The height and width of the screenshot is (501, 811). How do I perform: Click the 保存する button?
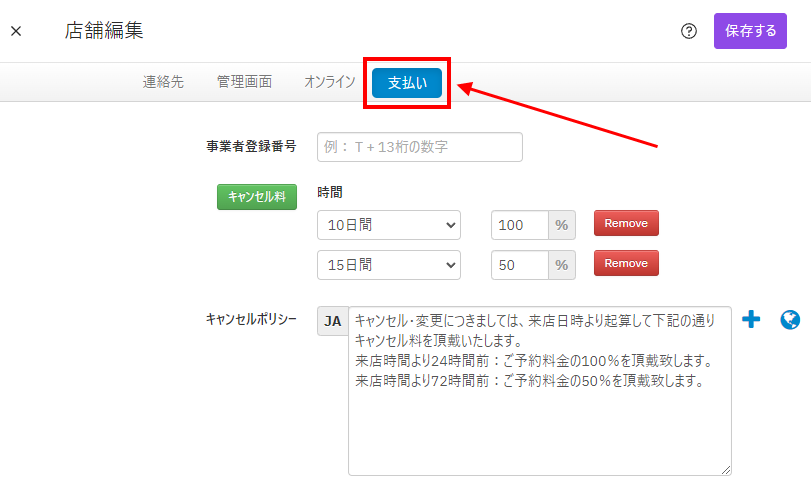click(750, 31)
